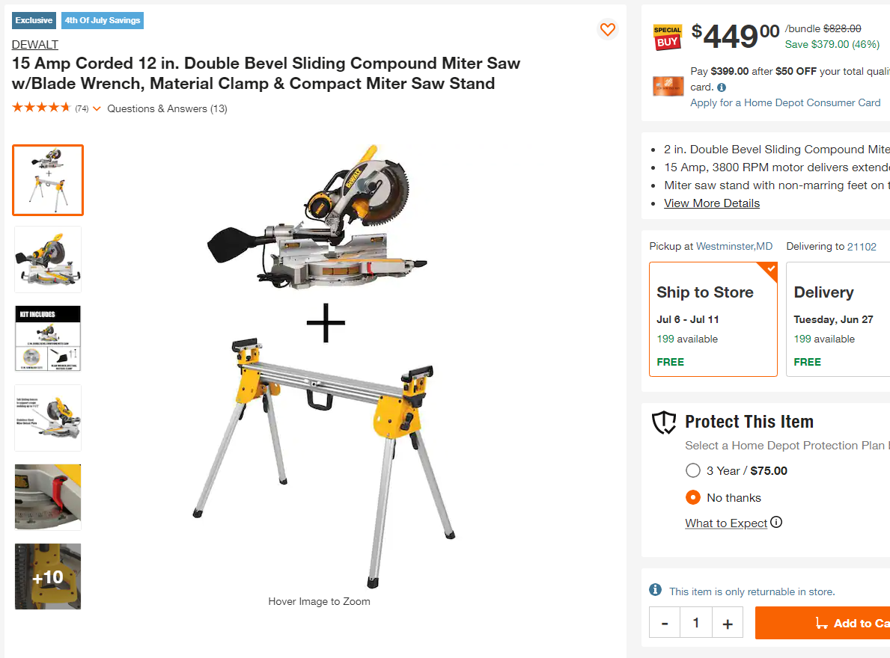Save this item using the heart icon
The height and width of the screenshot is (658, 890).
point(608,30)
